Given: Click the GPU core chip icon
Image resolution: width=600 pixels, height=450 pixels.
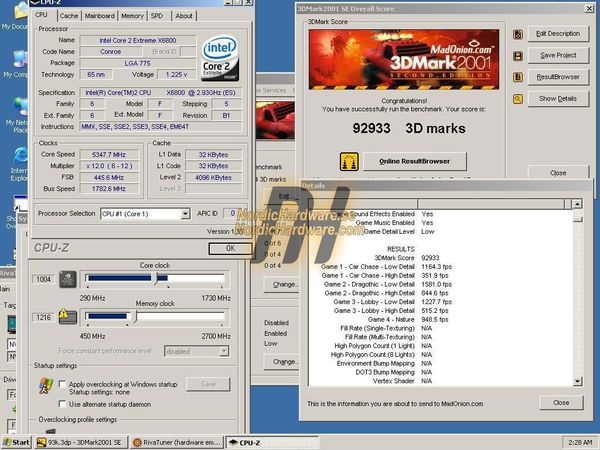Looking at the screenshot, I should pyautogui.click(x=68, y=279).
